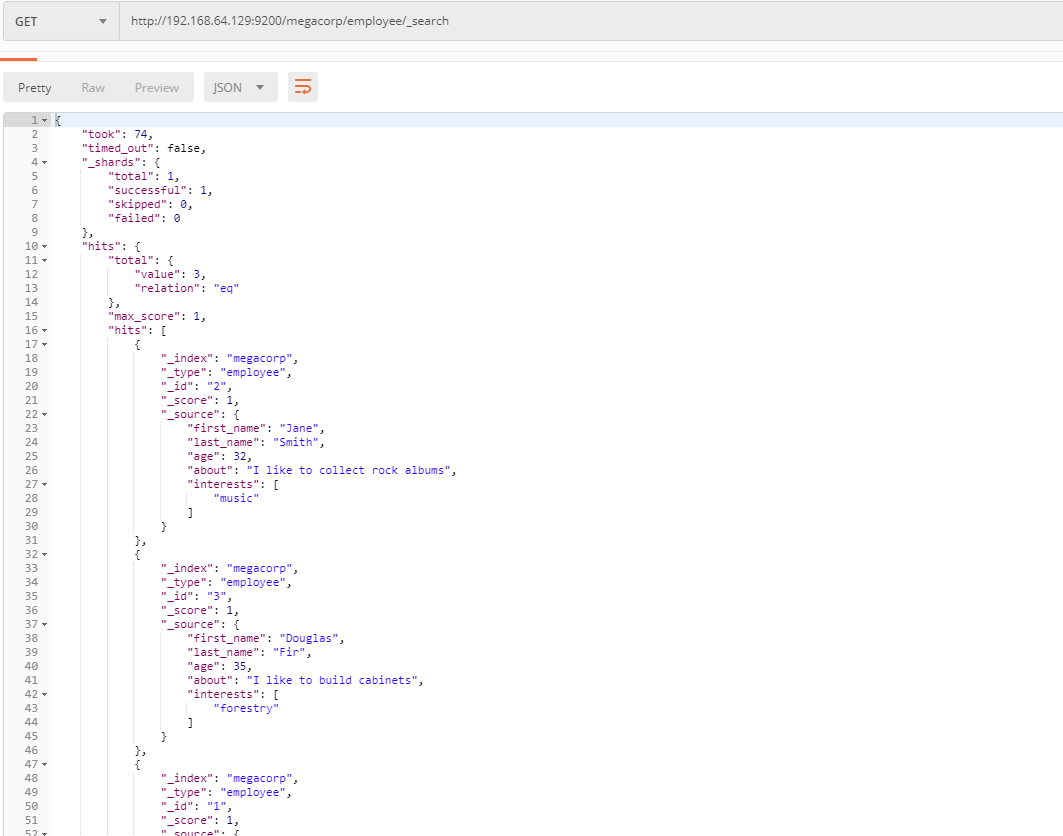Collapse the root object at line 1
The height and width of the screenshot is (836, 1063).
click(x=45, y=121)
